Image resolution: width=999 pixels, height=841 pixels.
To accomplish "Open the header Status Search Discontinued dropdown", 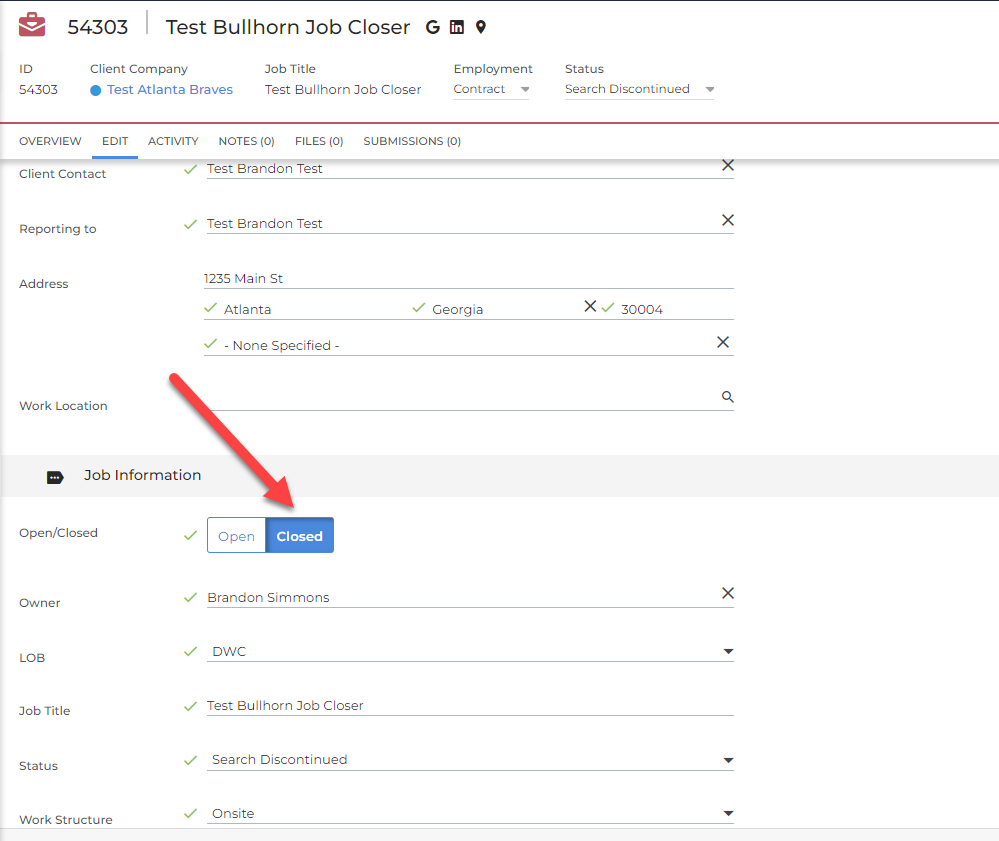I will coord(639,89).
